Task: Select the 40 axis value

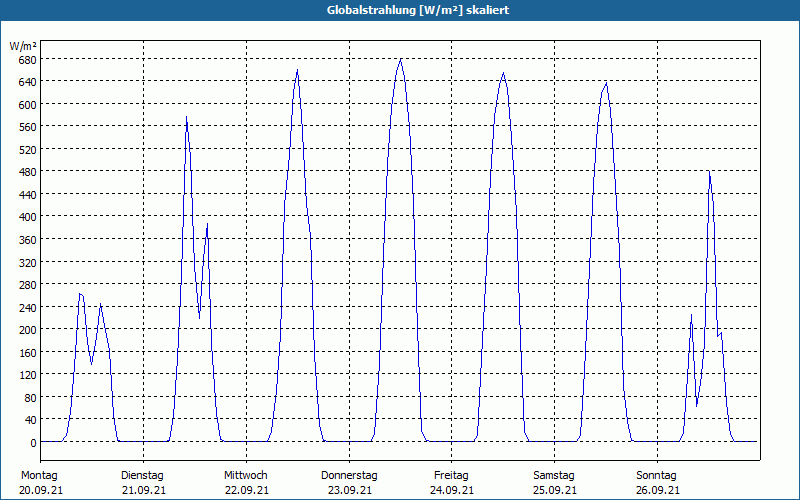Action: click(x=30, y=420)
